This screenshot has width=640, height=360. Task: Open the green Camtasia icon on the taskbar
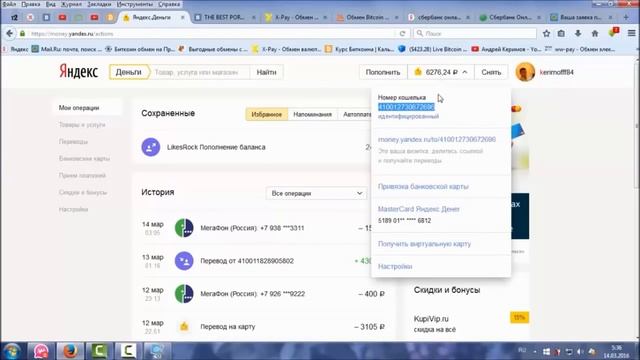(99, 351)
